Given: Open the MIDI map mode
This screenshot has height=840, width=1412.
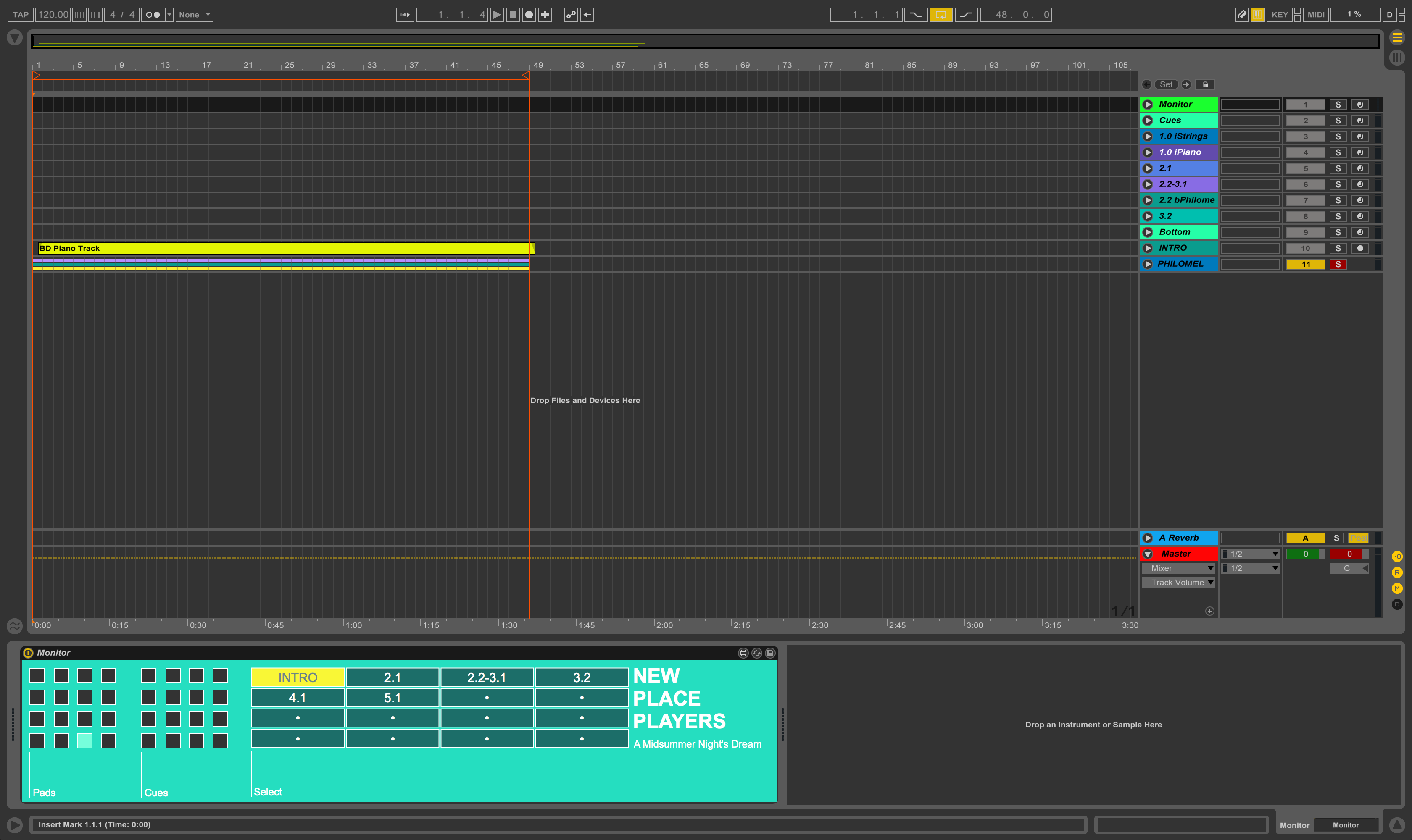Looking at the screenshot, I should coord(1316,15).
